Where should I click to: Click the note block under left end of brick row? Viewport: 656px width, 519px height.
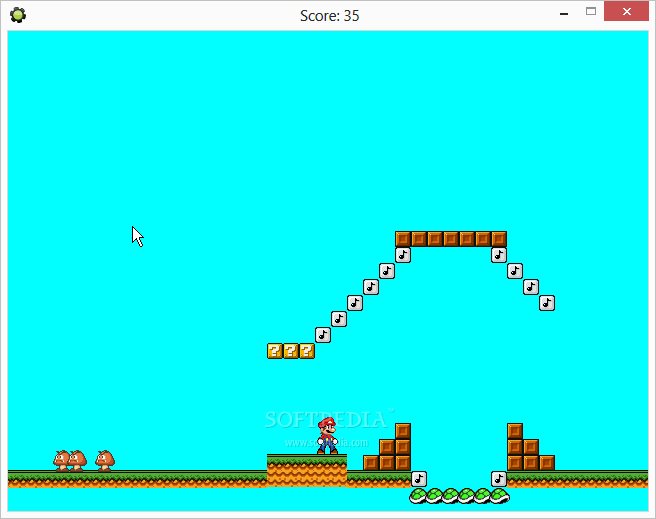[x=403, y=255]
